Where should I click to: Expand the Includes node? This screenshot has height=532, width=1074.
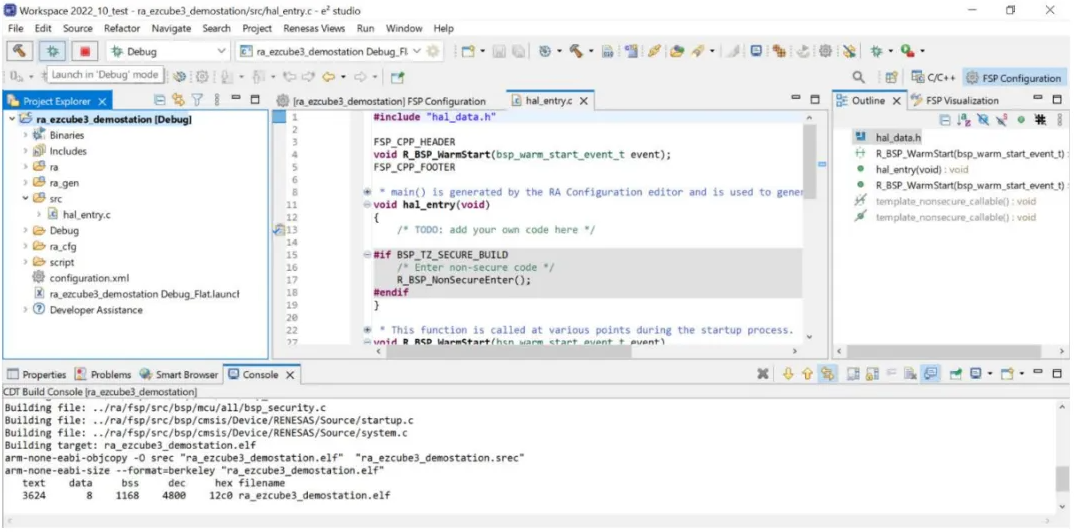click(x=25, y=151)
